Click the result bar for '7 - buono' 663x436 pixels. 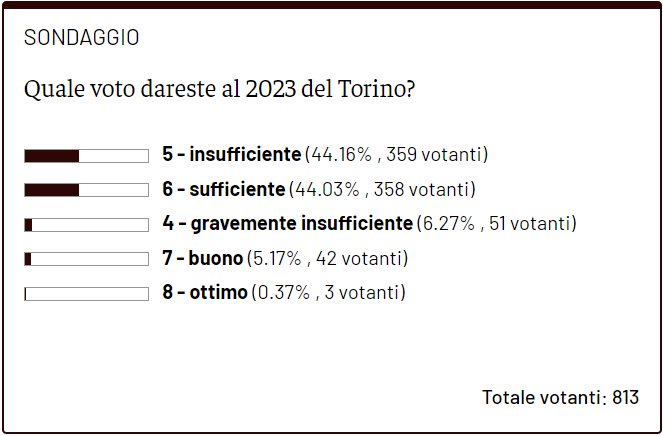tap(86, 259)
